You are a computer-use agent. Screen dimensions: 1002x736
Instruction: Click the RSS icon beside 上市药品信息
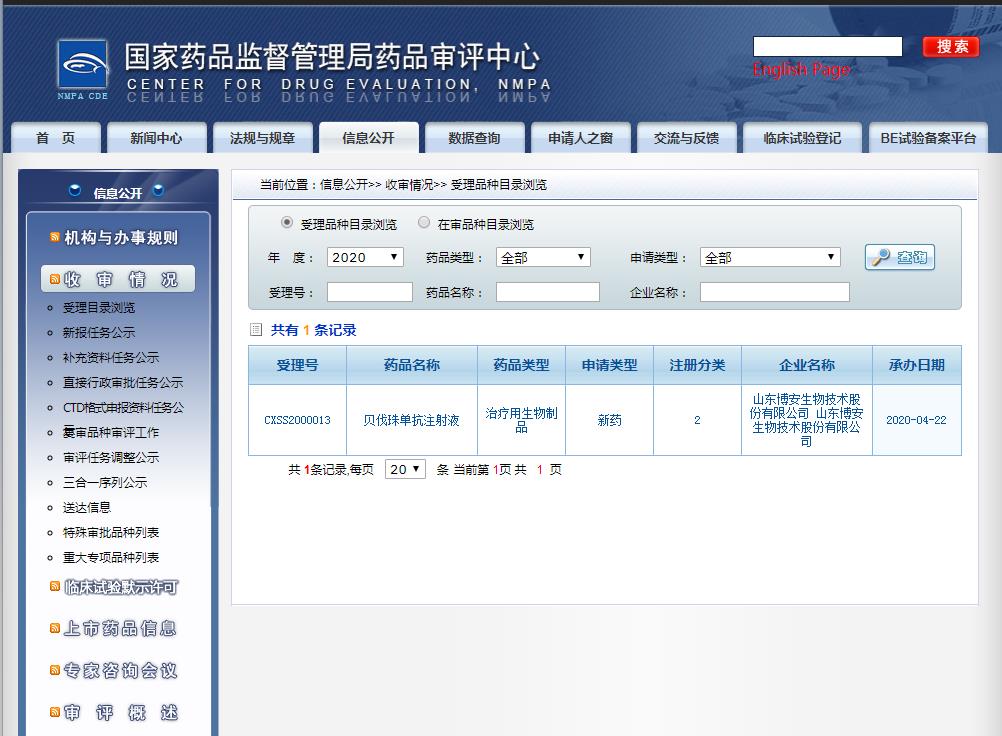pos(55,629)
